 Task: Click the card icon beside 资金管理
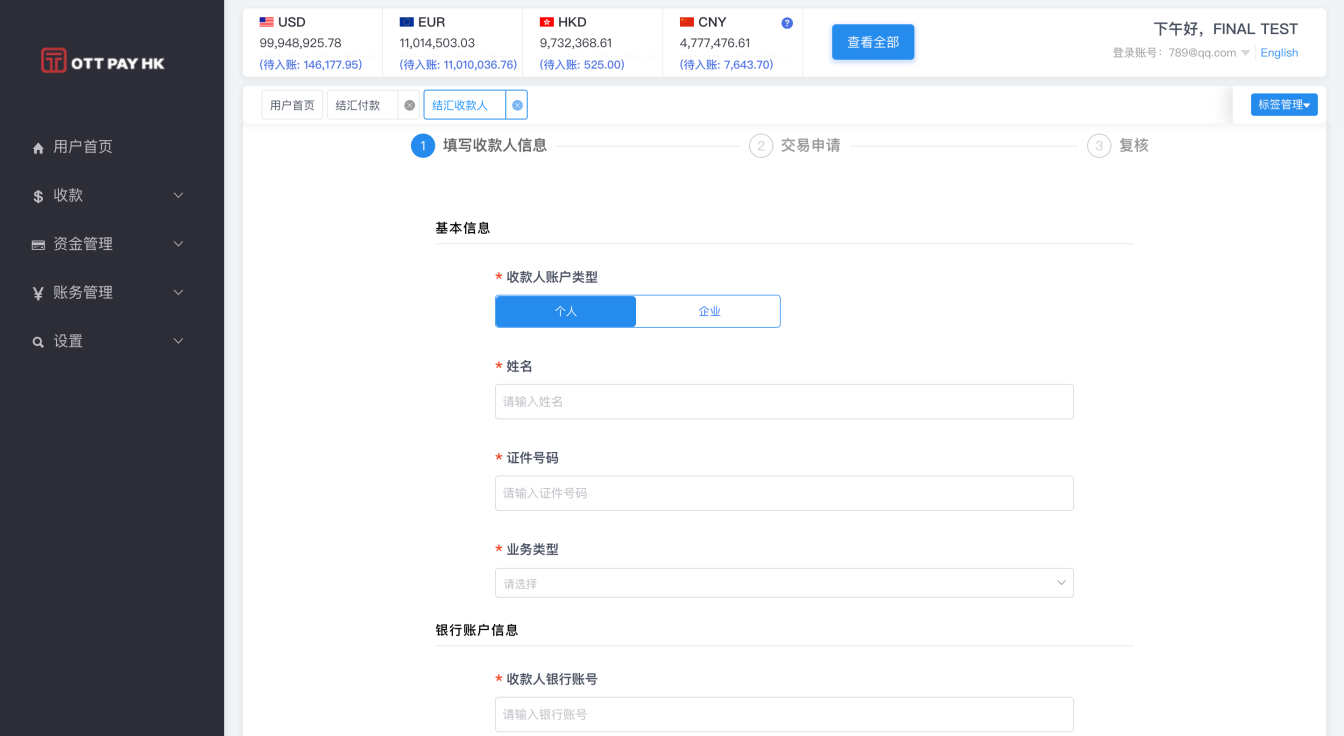coord(38,244)
